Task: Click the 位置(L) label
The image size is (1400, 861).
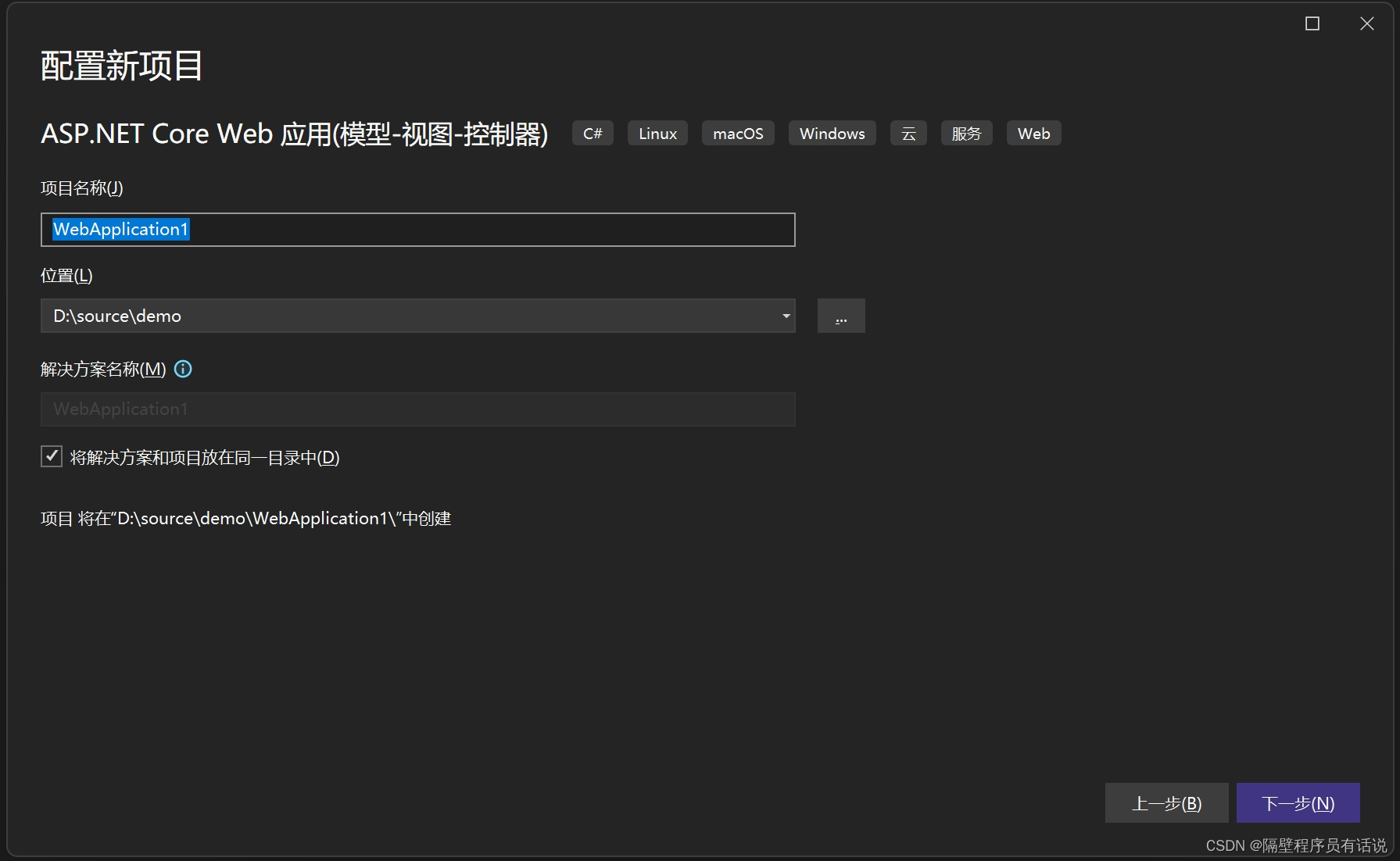Action: [66, 276]
